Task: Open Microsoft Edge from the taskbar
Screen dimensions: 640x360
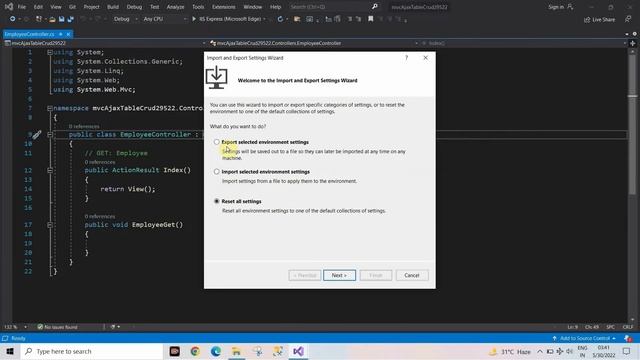Action: pyautogui.click(x=216, y=351)
